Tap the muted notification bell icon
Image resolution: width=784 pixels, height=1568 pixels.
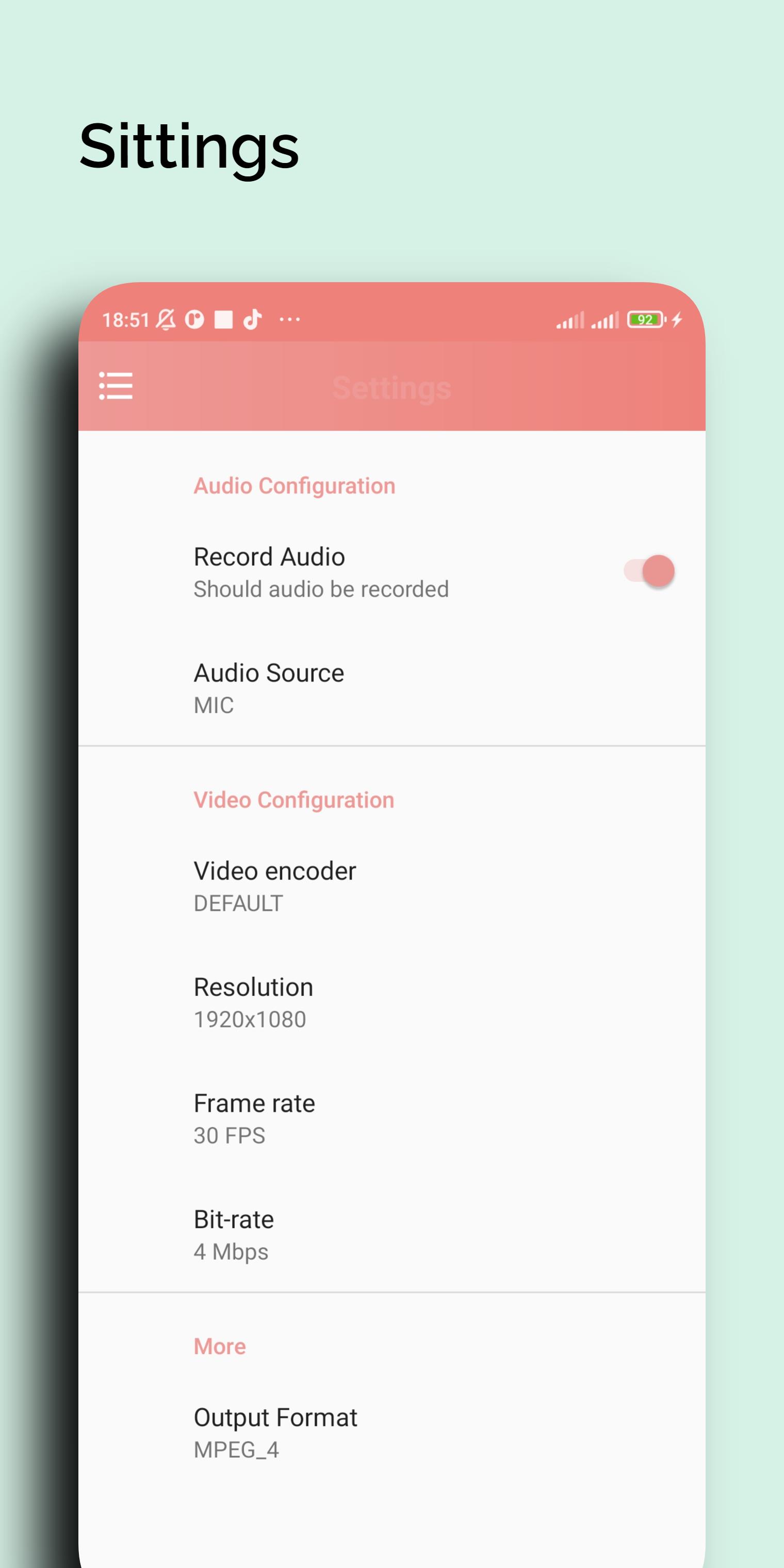(x=166, y=320)
